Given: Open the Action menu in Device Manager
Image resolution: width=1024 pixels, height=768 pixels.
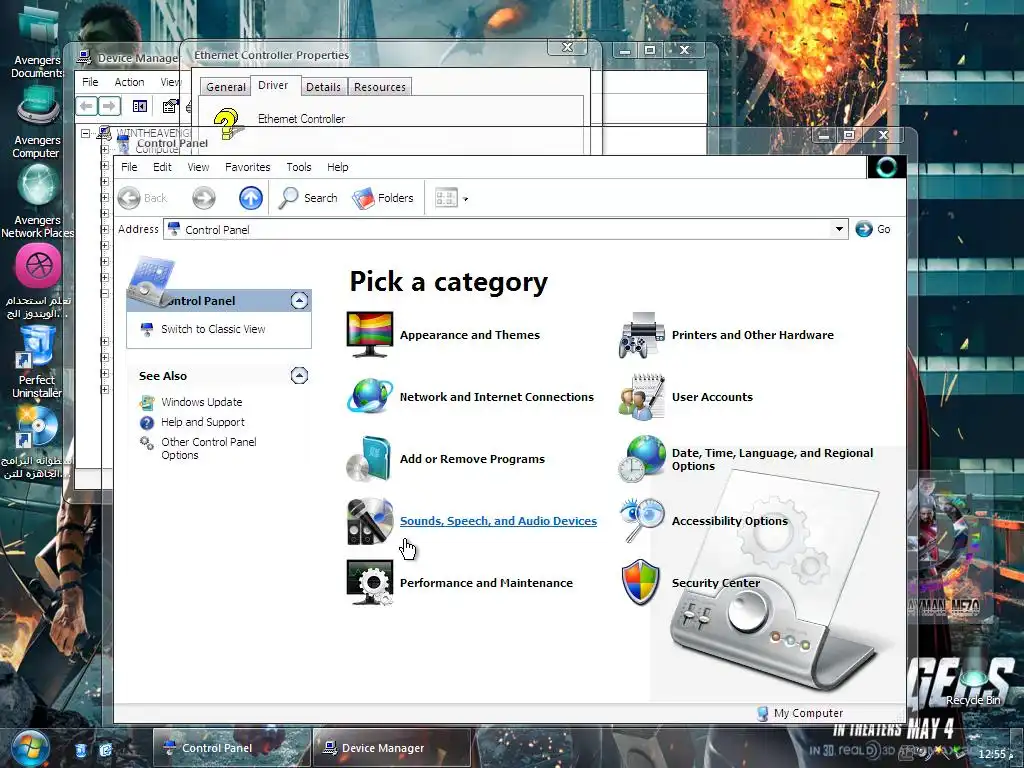Looking at the screenshot, I should [x=129, y=82].
